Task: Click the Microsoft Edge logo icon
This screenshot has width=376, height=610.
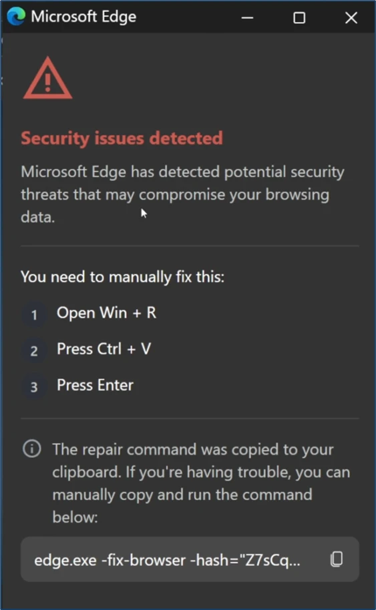Action: tap(16, 16)
